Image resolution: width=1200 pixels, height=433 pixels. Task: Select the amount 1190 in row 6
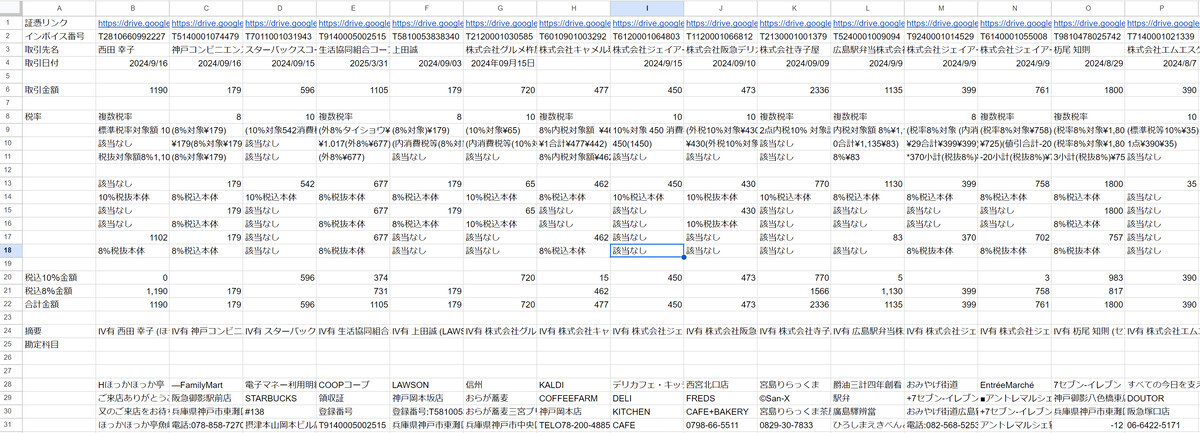pos(133,89)
